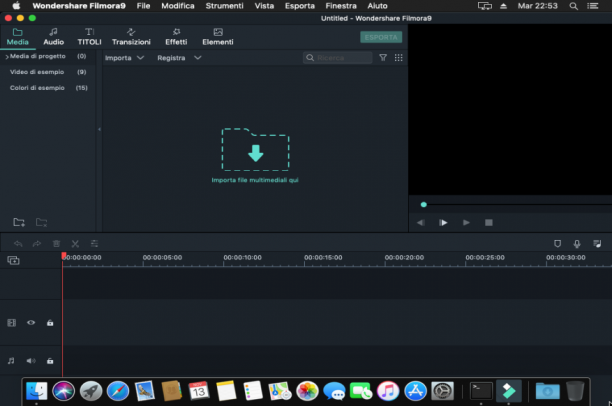Open the Registra dropdown
Image resolution: width=612 pixels, height=406 pixels.
coord(179,58)
